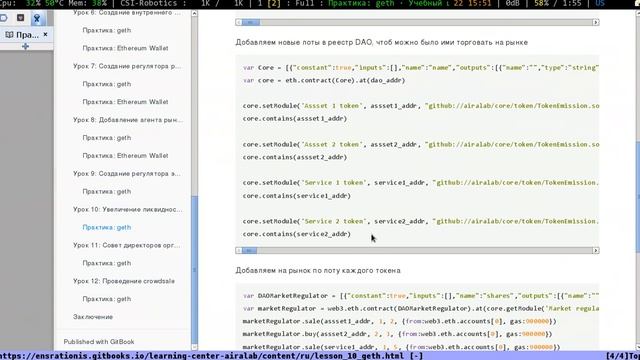The width and height of the screenshot is (640, 360).
Task: Click the "Full" layout label in the top bar
Action: [305, 4]
